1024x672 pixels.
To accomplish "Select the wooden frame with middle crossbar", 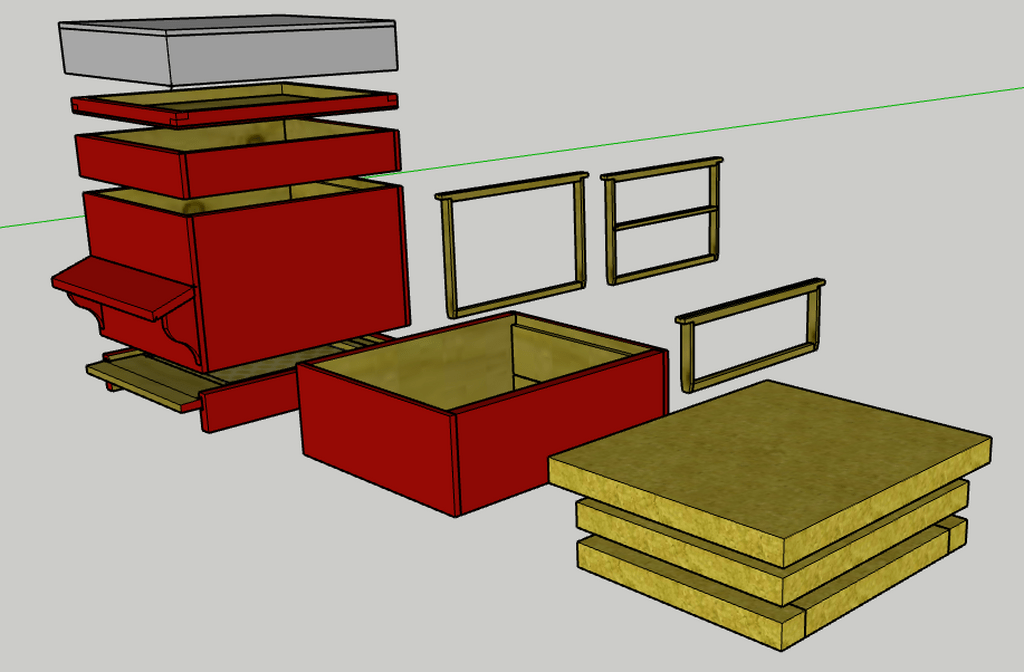I will 662,220.
